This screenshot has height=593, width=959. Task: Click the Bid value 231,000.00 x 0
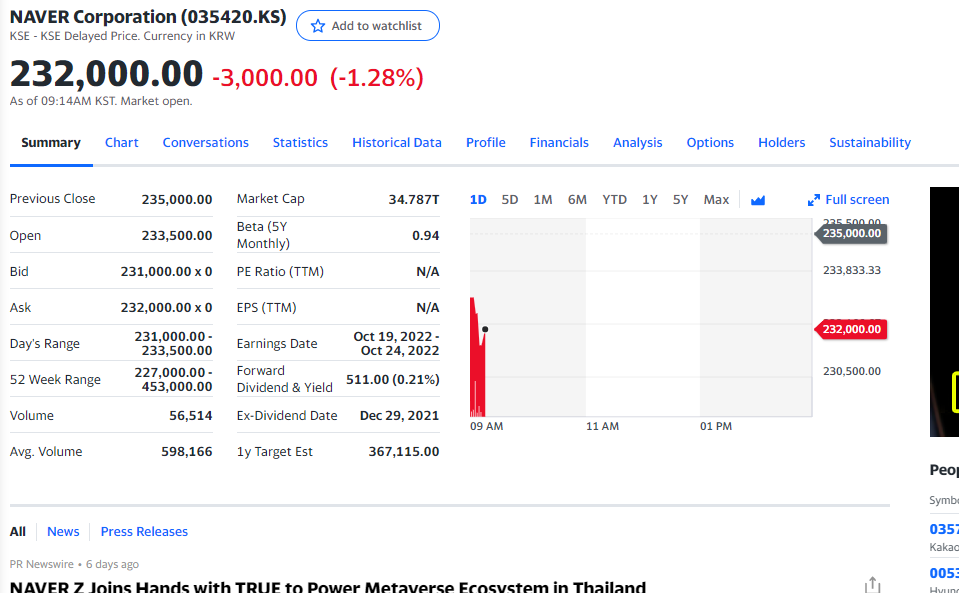(166, 271)
